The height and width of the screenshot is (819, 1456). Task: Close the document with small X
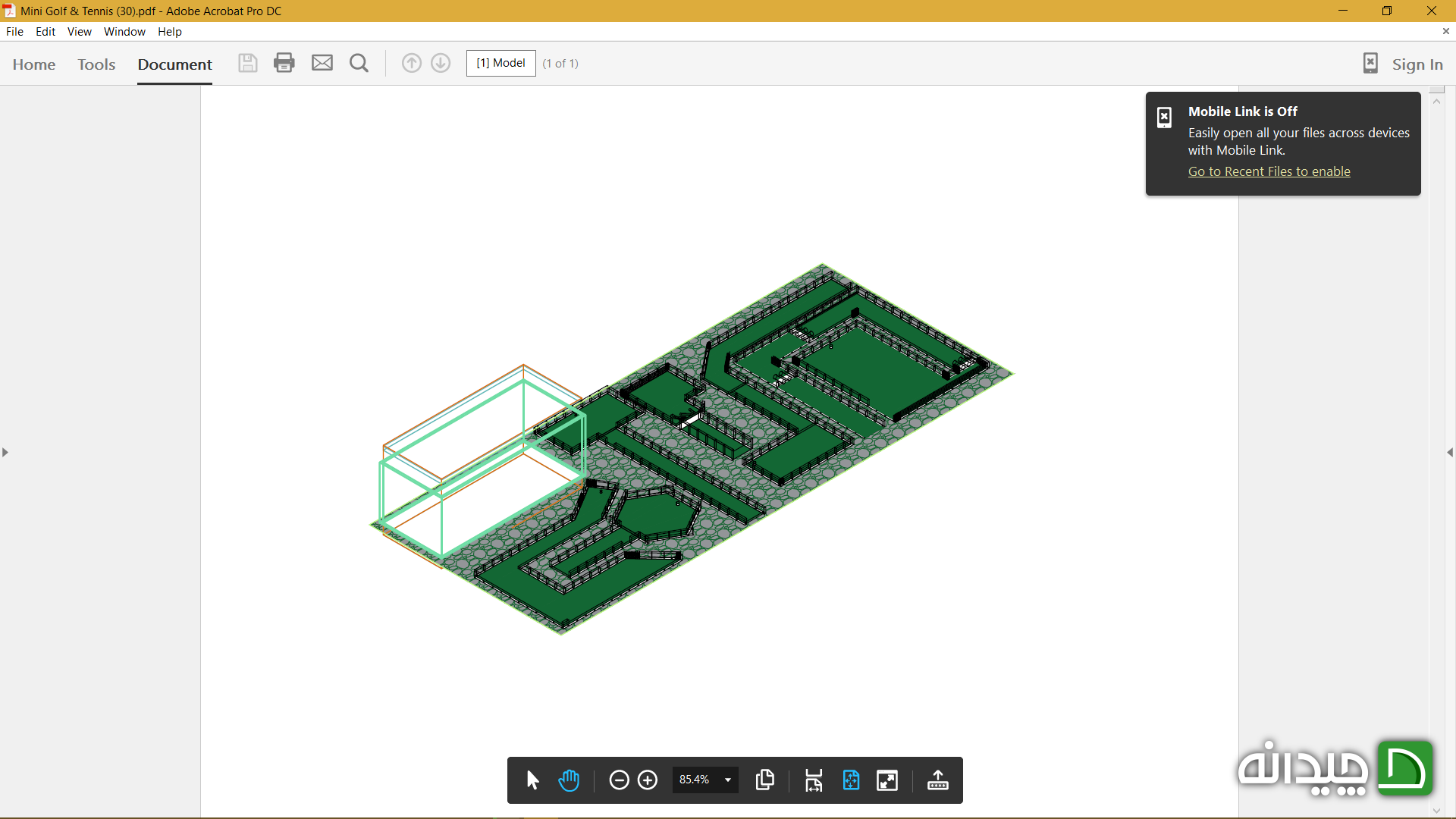click(1445, 31)
